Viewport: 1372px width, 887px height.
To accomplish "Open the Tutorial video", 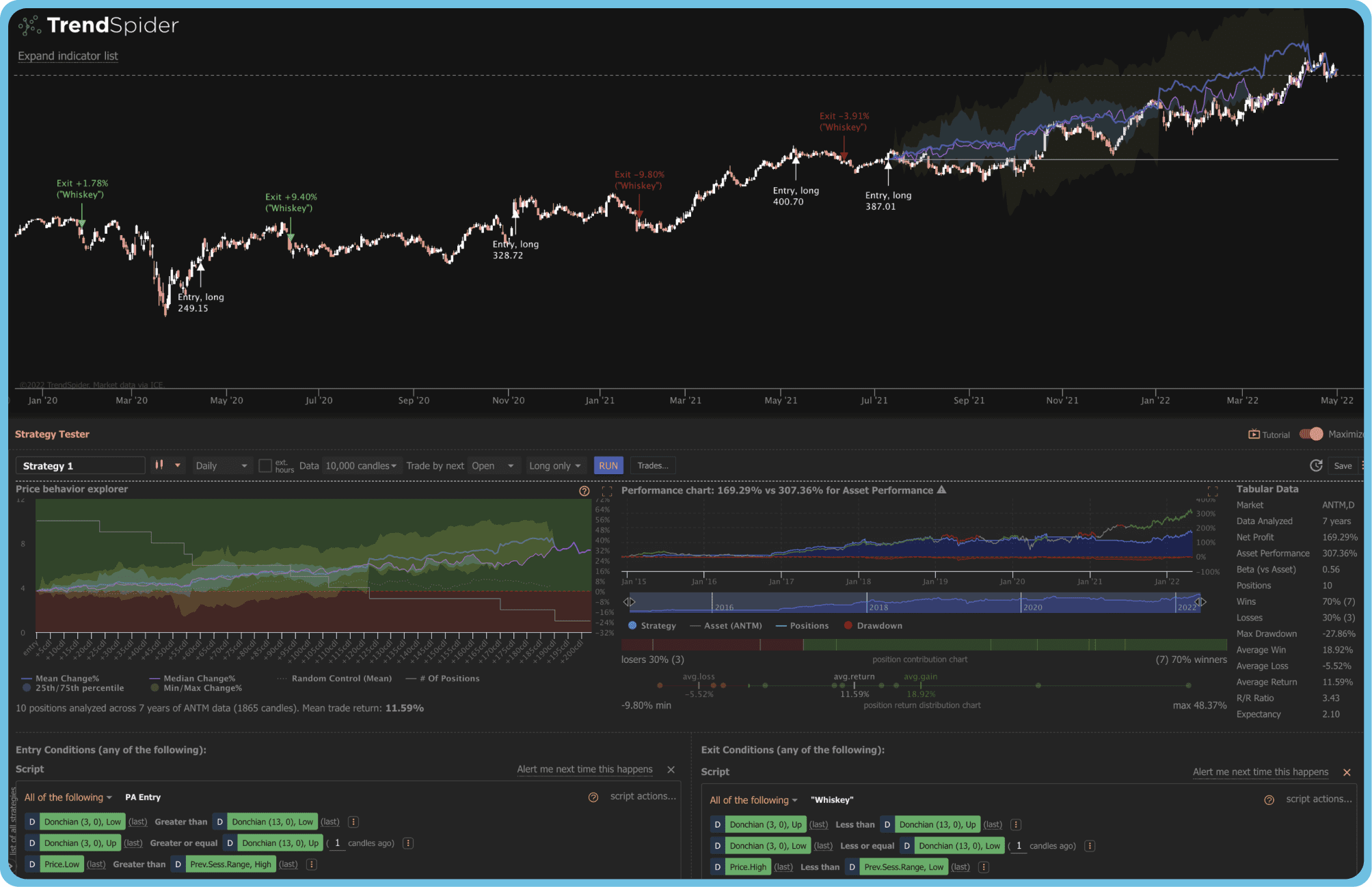I will pyautogui.click(x=1270, y=434).
